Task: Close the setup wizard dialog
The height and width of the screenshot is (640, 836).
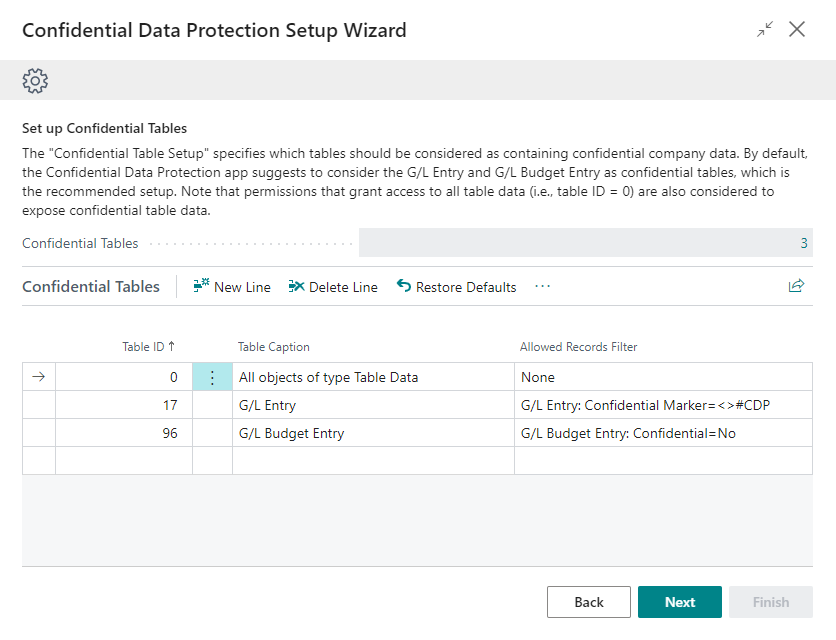Action: 797,30
